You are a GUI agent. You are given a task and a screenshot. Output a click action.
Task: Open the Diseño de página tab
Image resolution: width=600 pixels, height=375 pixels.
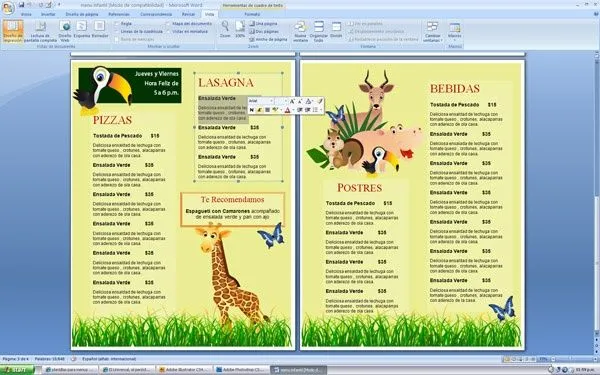tap(82, 14)
